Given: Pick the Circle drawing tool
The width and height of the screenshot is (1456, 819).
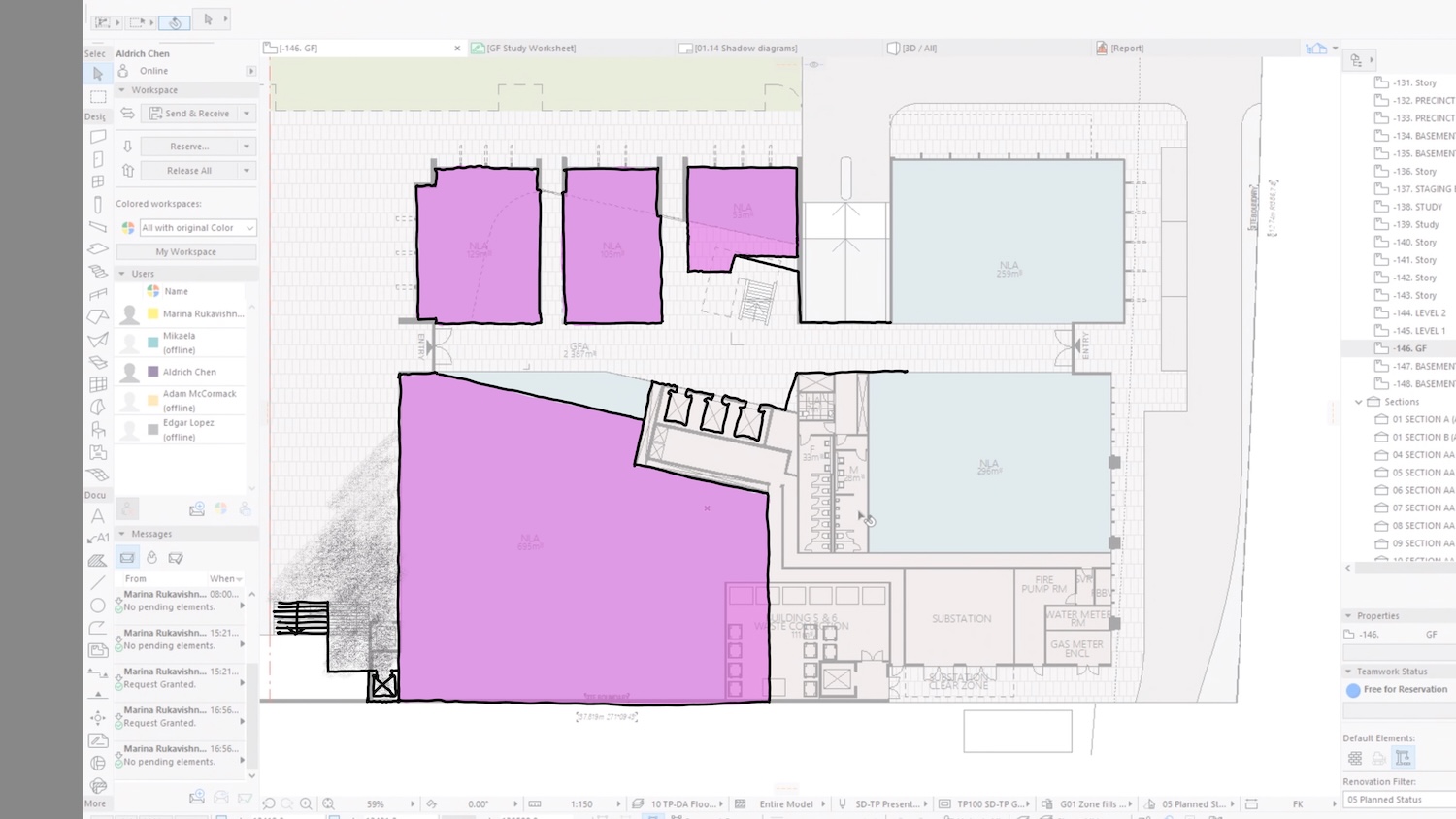Looking at the screenshot, I should tap(98, 605).
